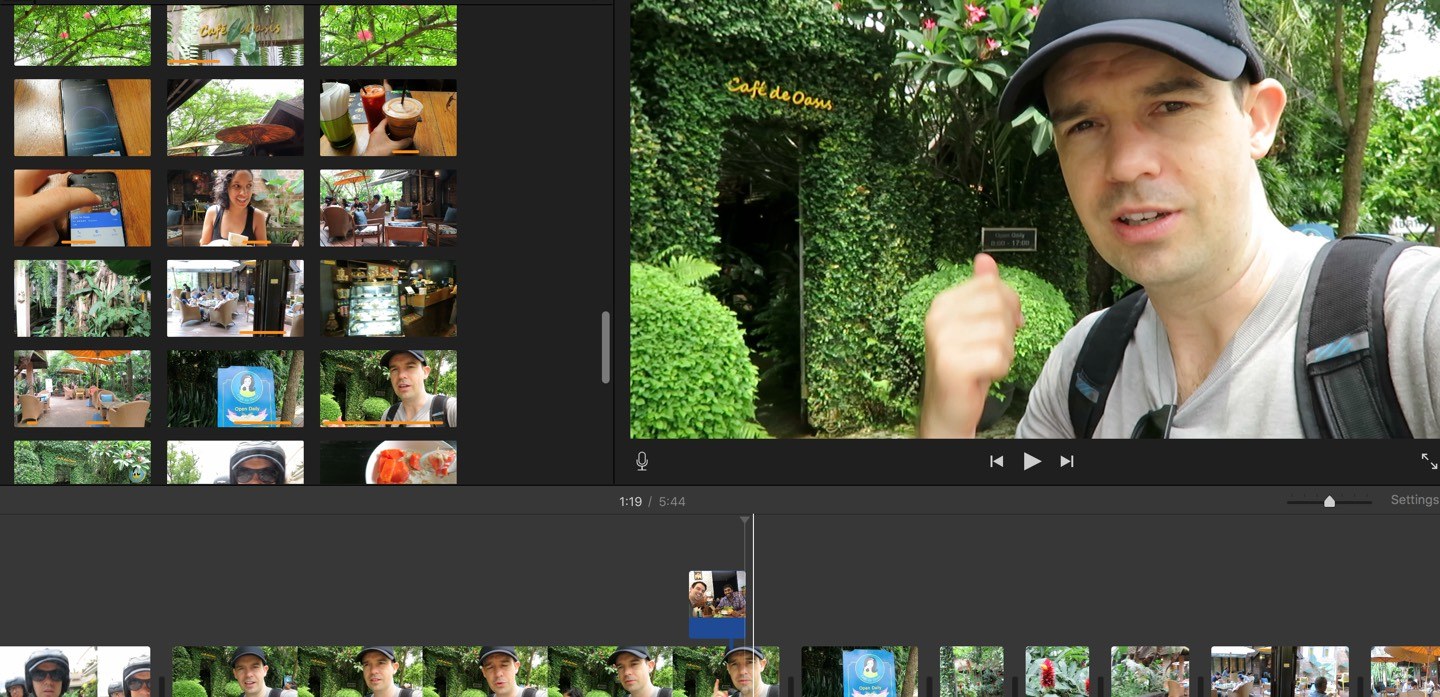The height and width of the screenshot is (697, 1440).
Task: Select the red flower timeline clip
Action: [1057, 672]
